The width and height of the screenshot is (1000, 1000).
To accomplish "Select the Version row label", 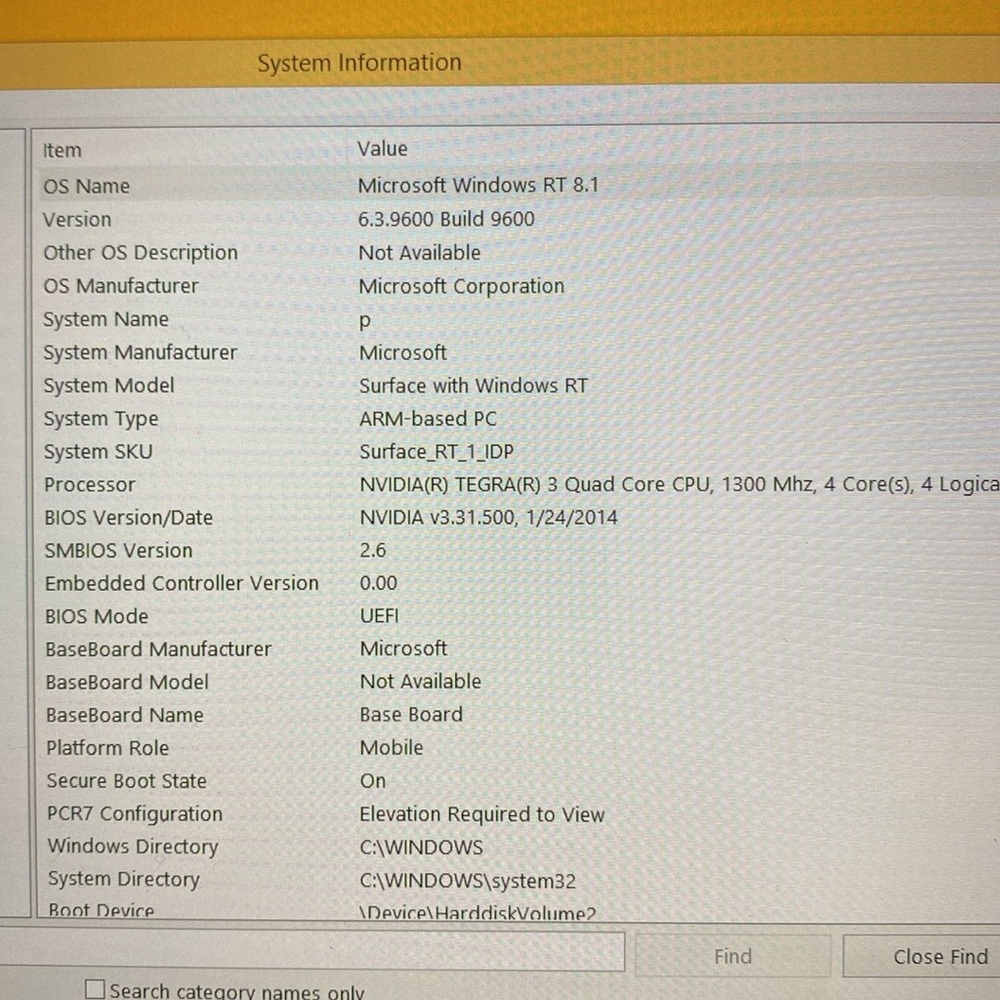I will pos(77,219).
